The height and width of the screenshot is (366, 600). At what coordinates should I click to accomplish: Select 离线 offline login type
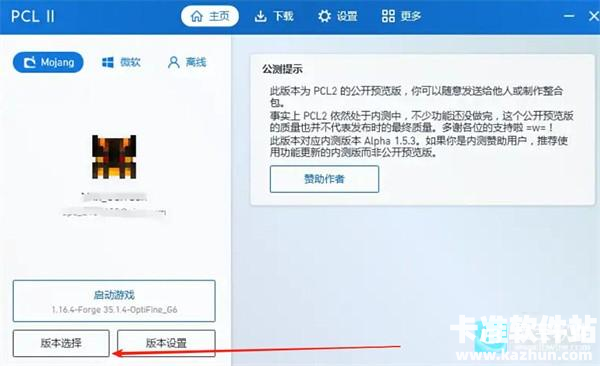pos(187,62)
